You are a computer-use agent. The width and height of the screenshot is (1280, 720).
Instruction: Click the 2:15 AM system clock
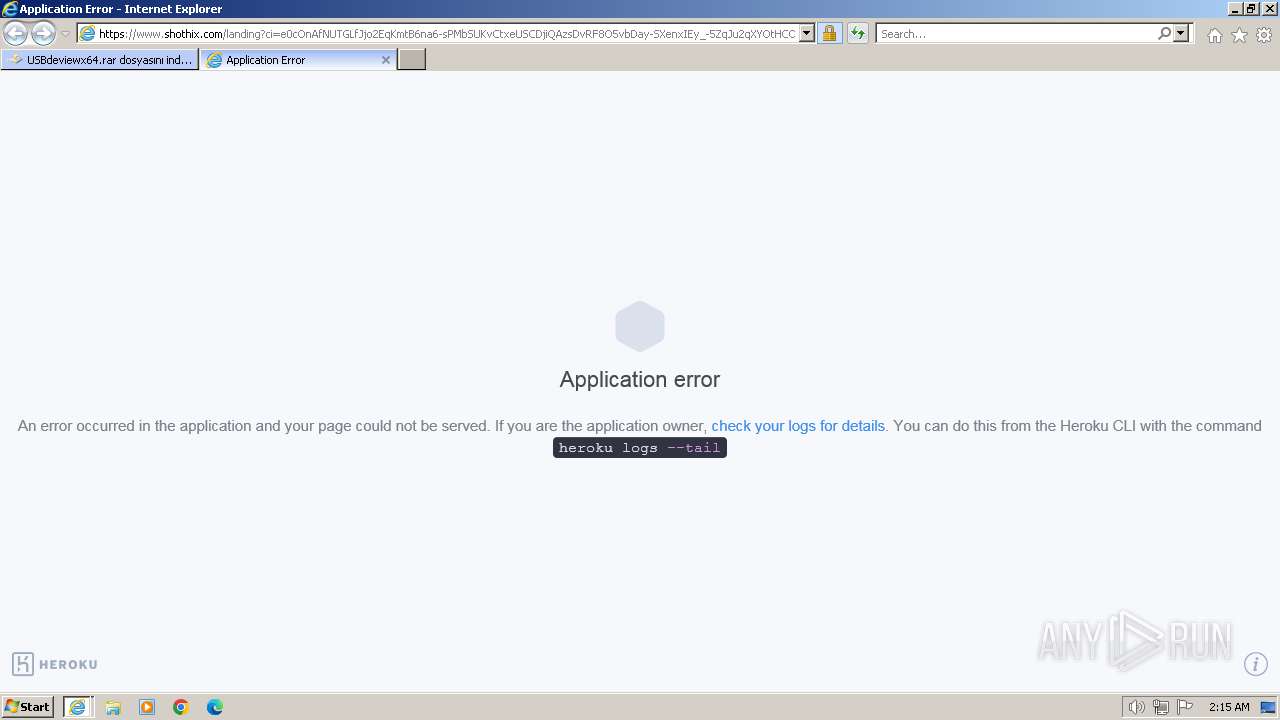click(x=1229, y=707)
